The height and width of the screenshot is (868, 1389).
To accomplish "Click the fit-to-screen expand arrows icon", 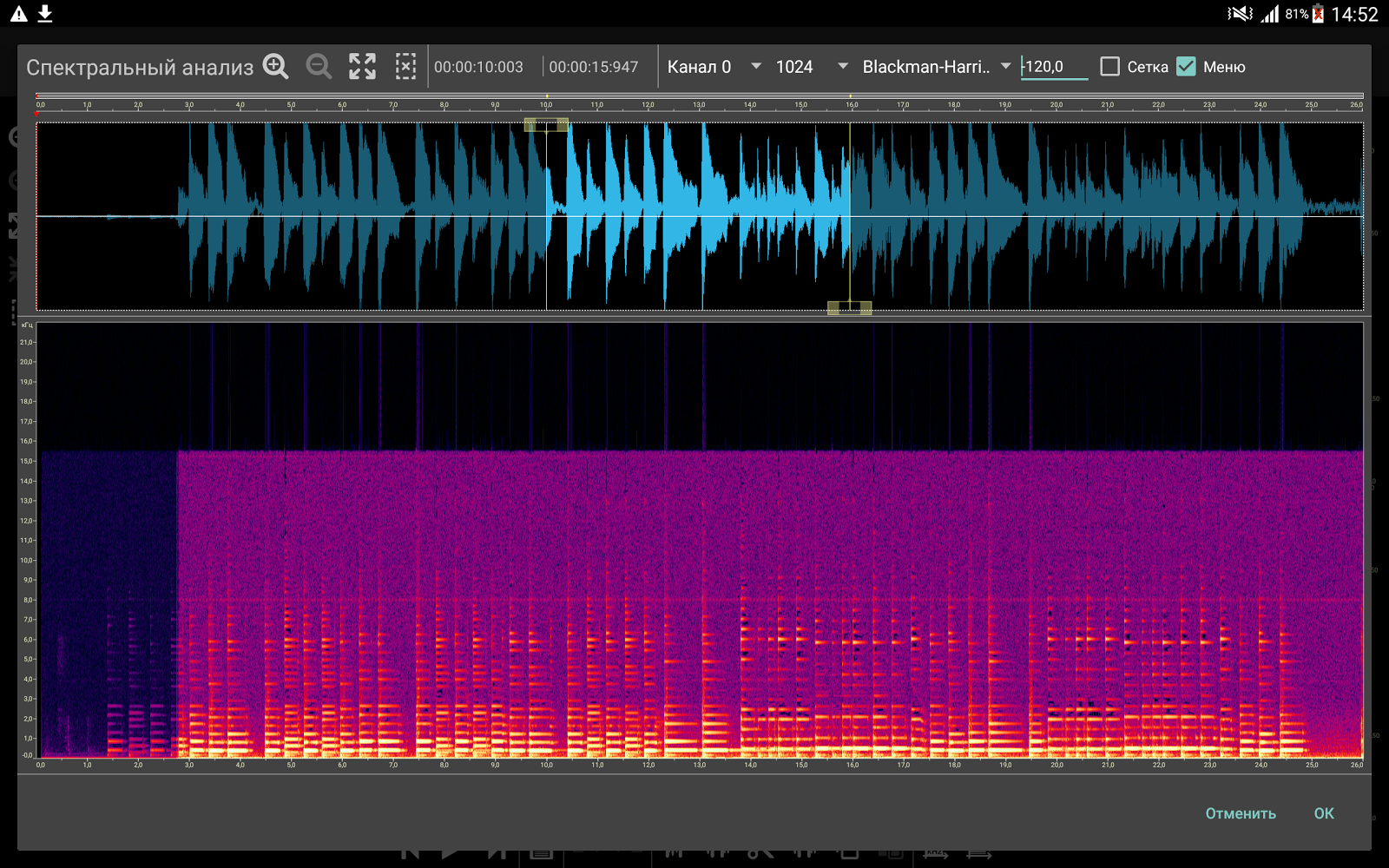I will tap(362, 67).
